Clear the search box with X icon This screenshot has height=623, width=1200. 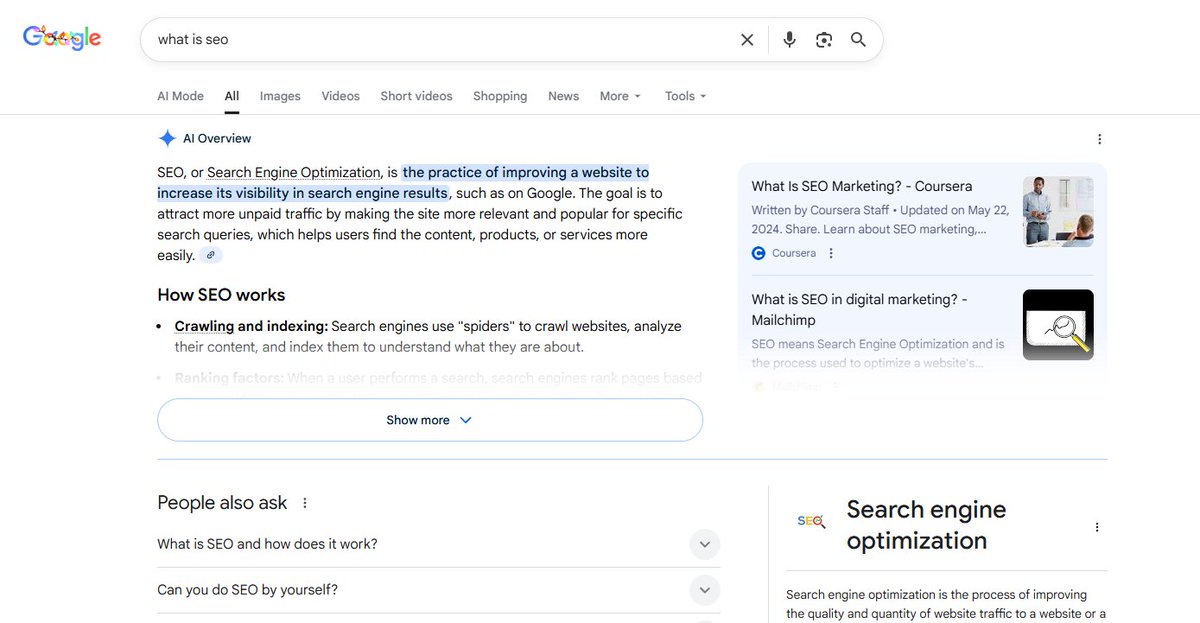[747, 40]
